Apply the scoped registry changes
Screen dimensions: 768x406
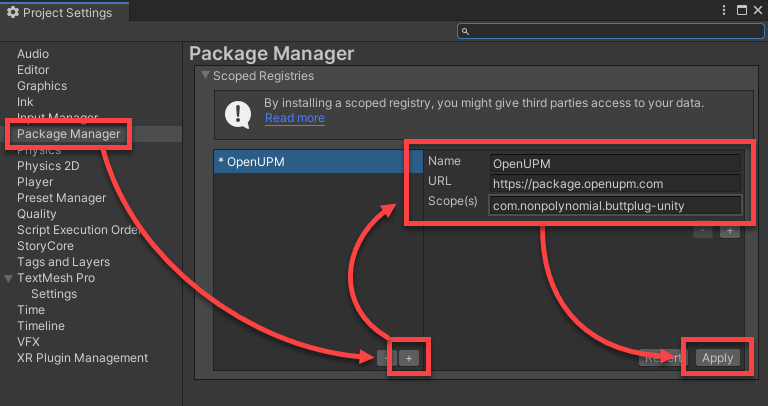click(718, 358)
